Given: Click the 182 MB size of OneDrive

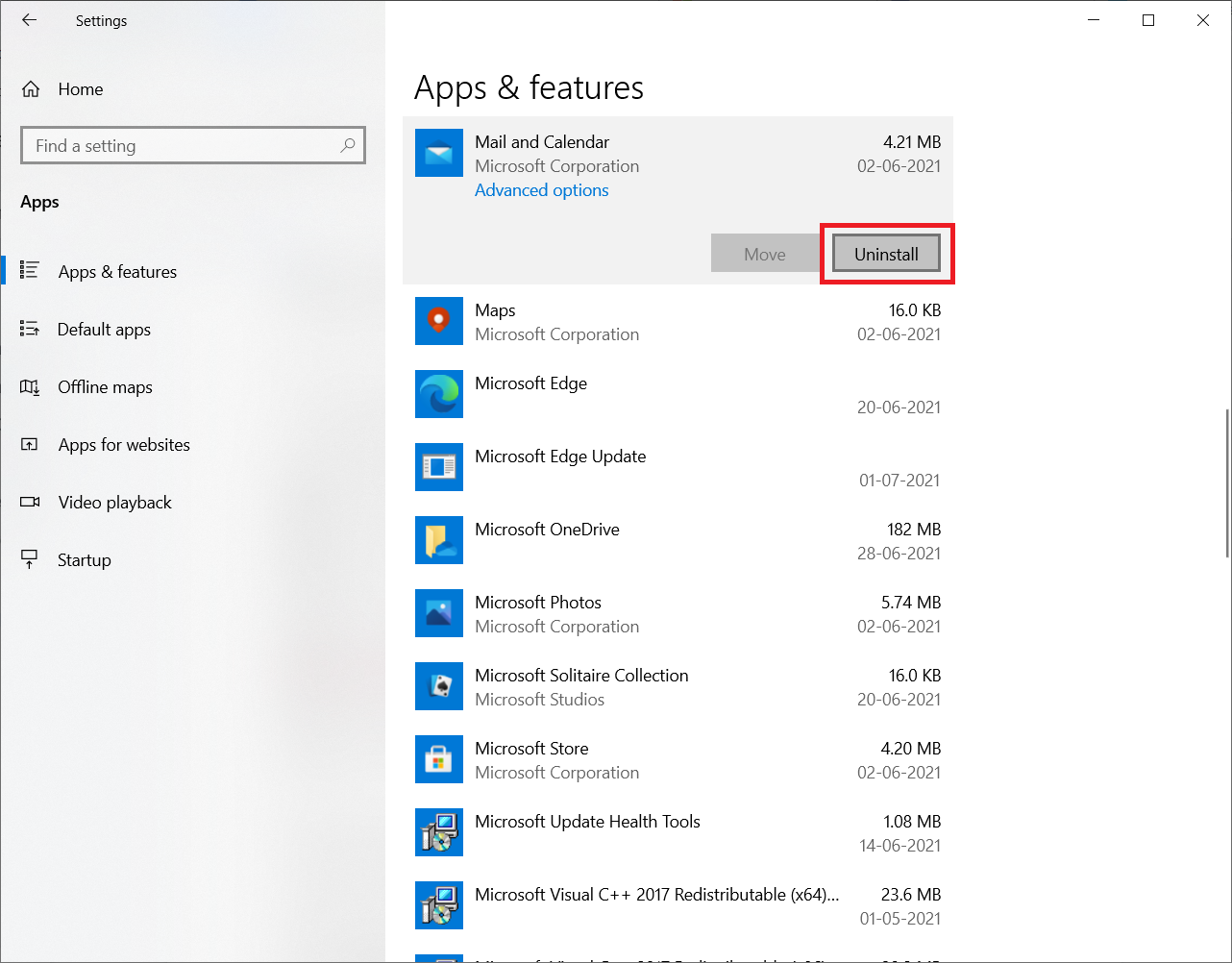Looking at the screenshot, I should click(x=914, y=530).
